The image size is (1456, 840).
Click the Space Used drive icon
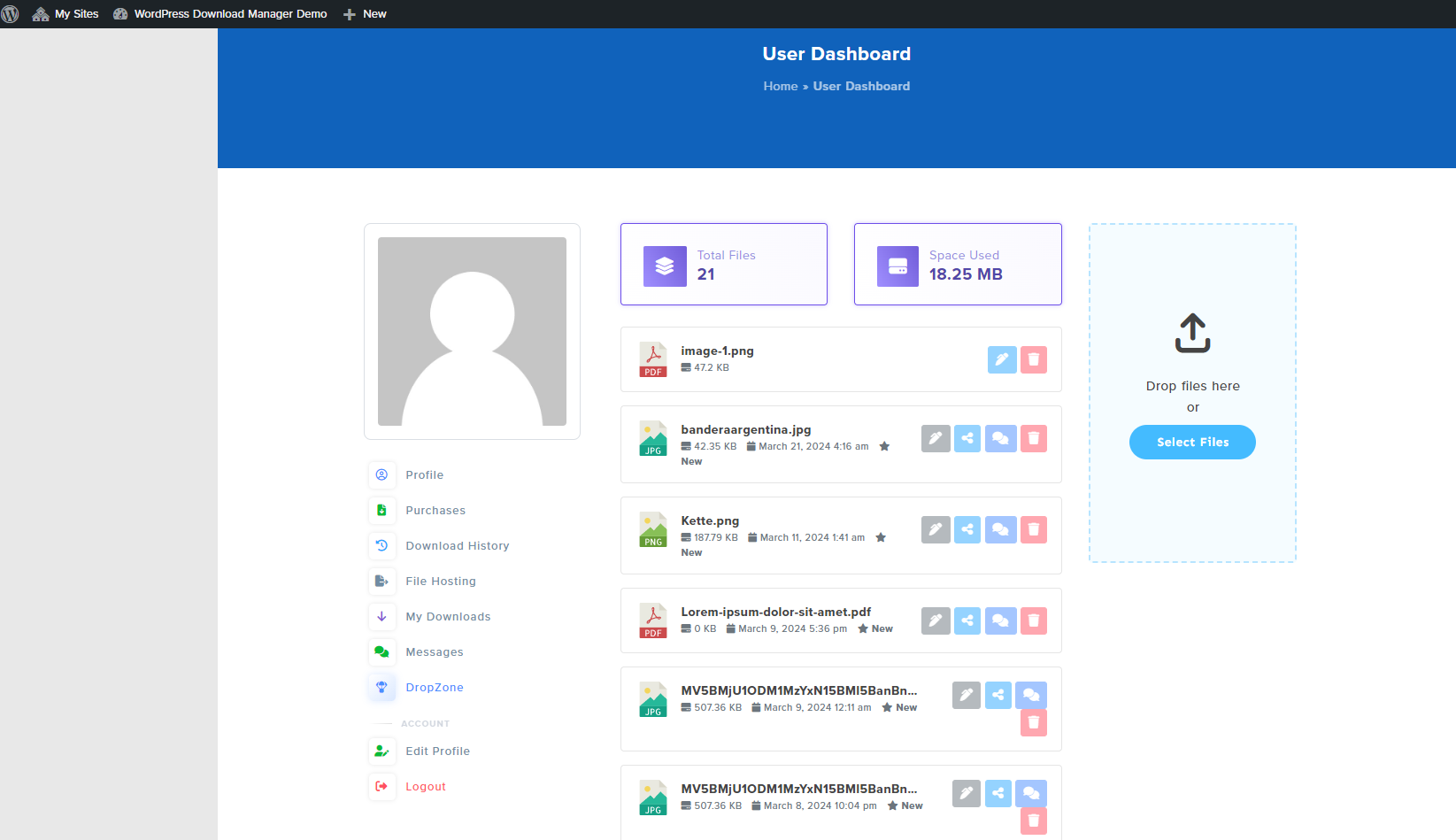pyautogui.click(x=897, y=266)
